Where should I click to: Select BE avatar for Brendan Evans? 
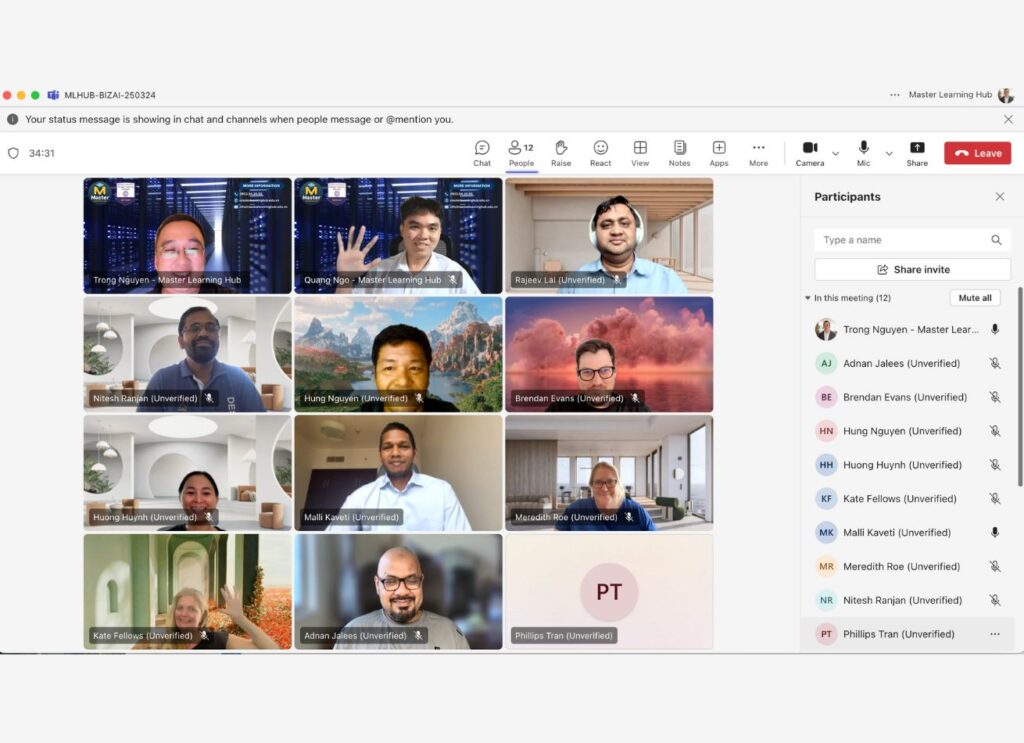826,397
